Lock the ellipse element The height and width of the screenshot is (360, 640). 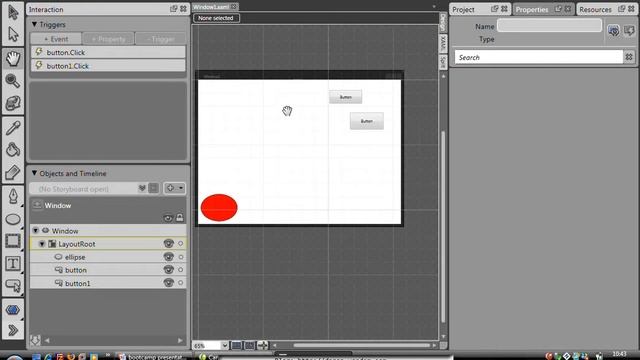[x=181, y=257]
